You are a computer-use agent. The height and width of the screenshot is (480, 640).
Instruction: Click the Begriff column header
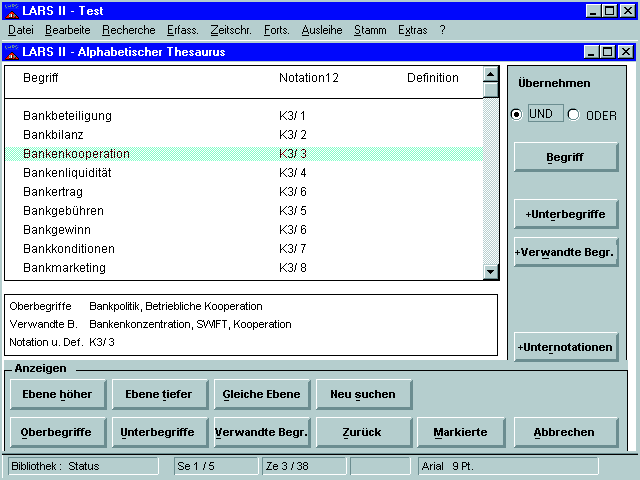click(x=40, y=78)
